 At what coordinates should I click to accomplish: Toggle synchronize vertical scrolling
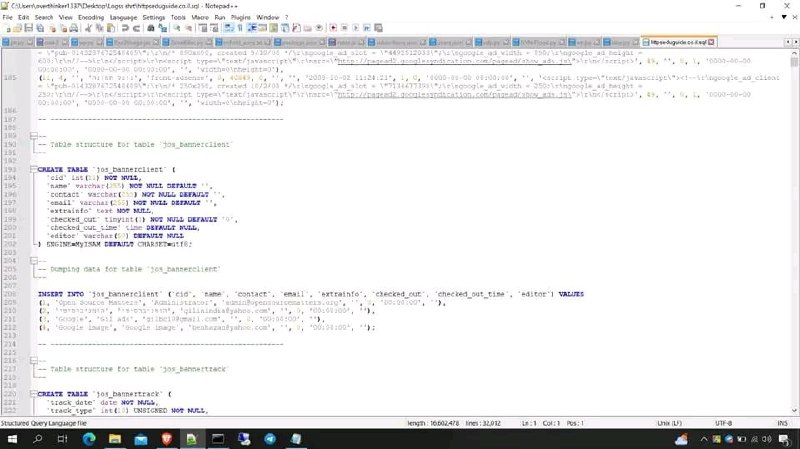point(203,28)
